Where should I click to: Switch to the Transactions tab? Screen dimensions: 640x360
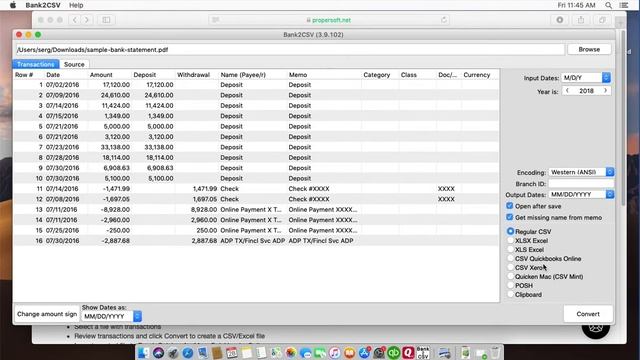tap(36, 64)
